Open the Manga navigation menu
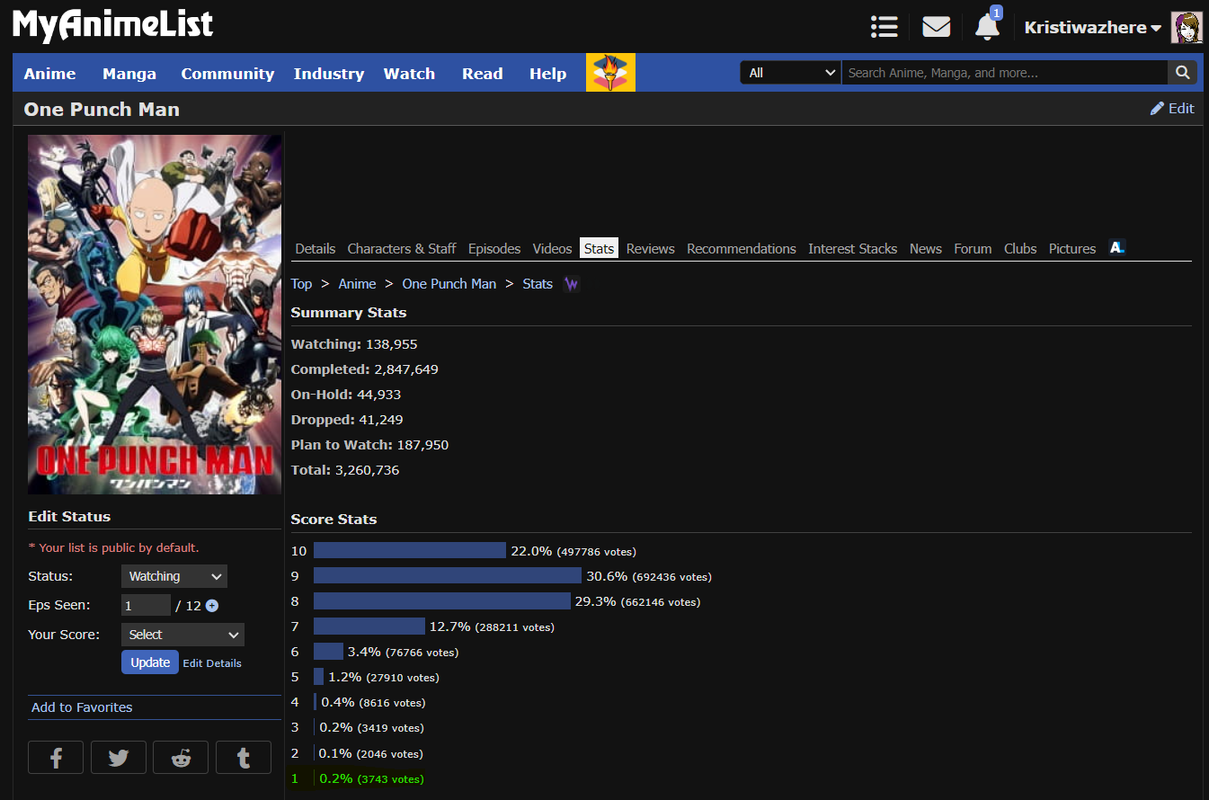The image size is (1209, 800). 129,73
